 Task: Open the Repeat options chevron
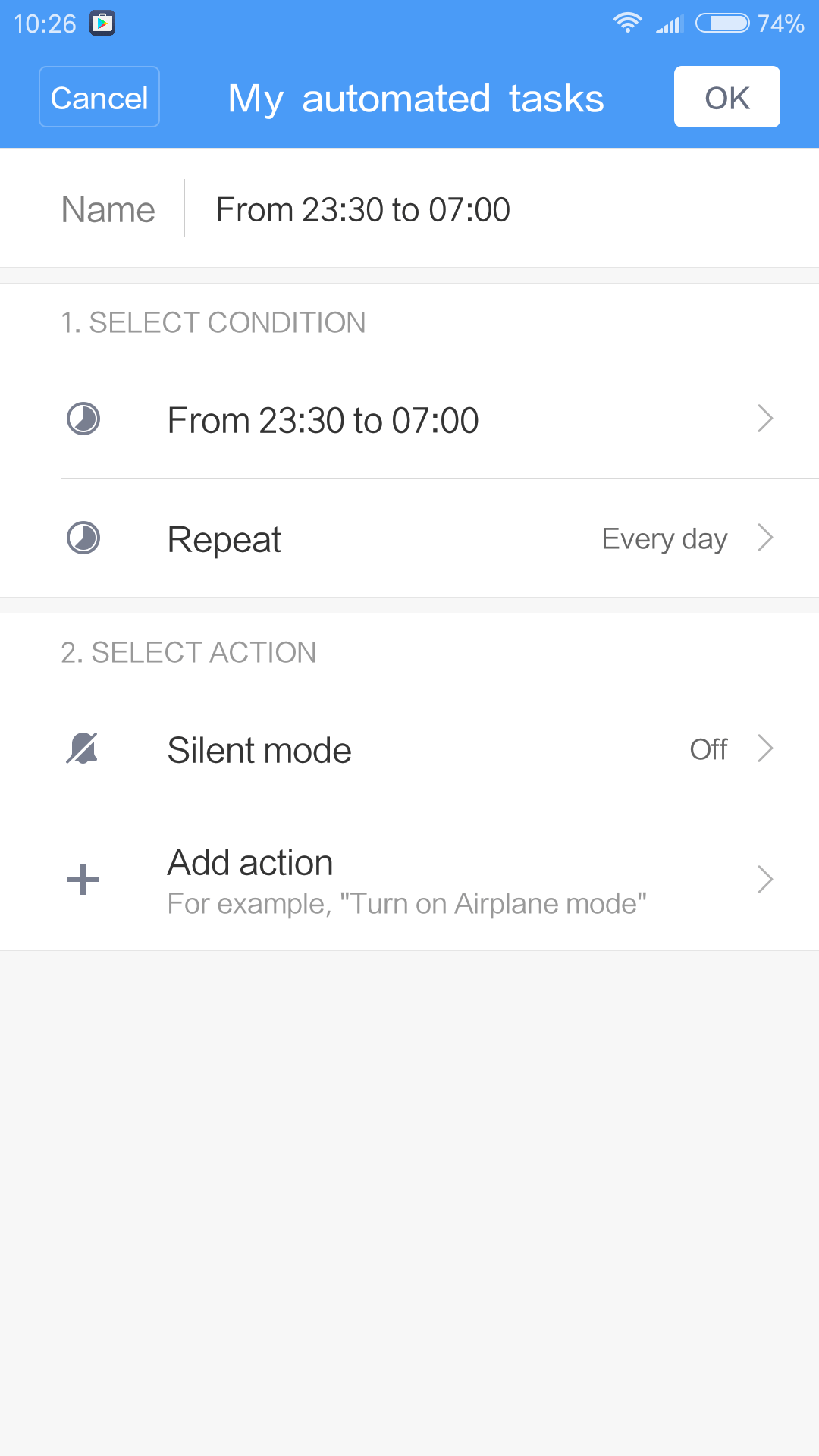(765, 538)
